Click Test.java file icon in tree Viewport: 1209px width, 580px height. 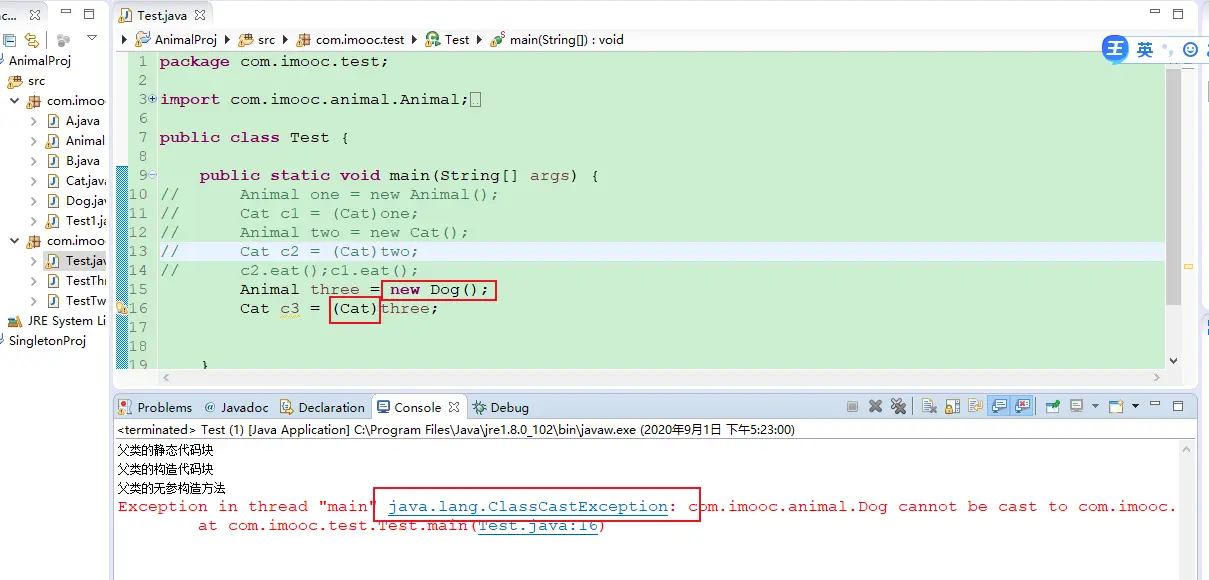[x=54, y=260]
